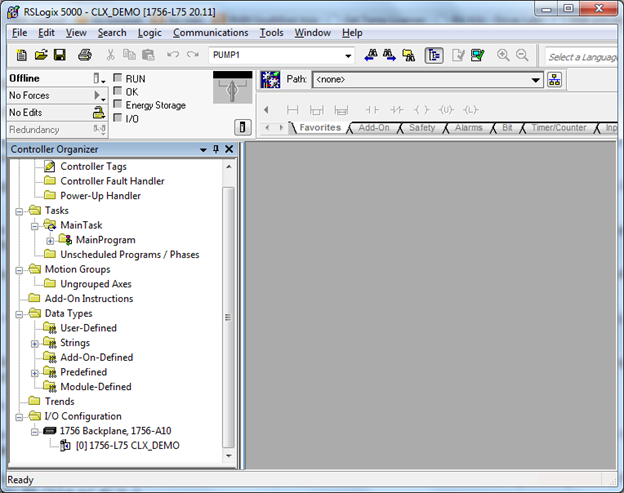Click the No Edits status button
The width and height of the screenshot is (624, 493).
[50, 112]
